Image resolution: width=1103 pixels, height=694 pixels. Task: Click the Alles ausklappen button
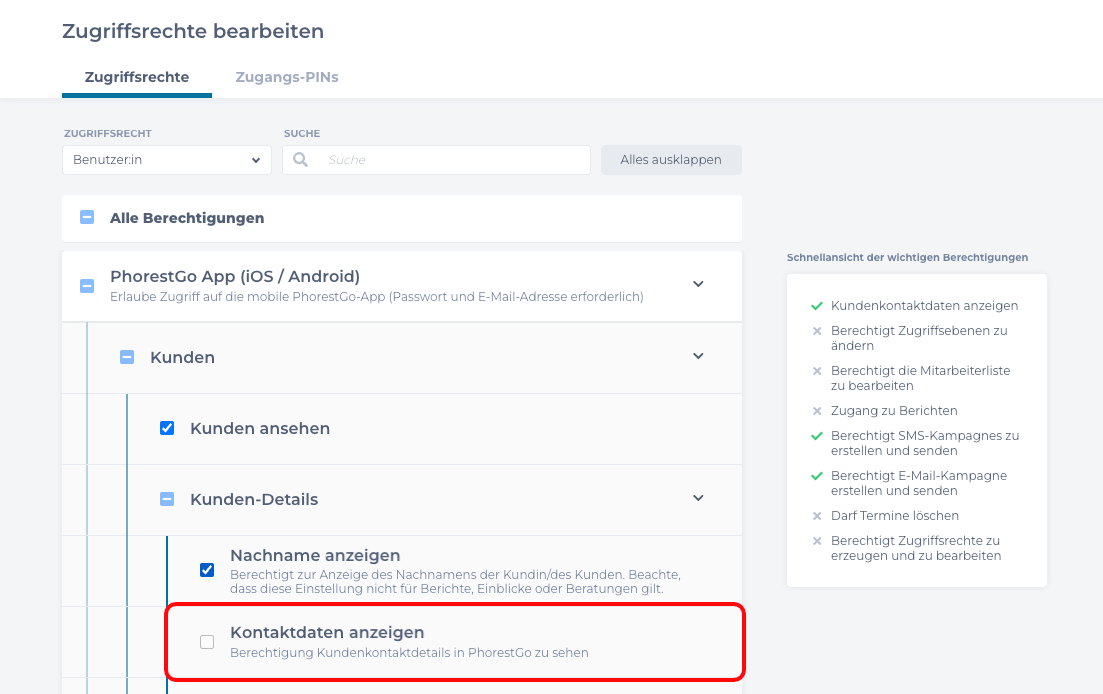pyautogui.click(x=671, y=159)
